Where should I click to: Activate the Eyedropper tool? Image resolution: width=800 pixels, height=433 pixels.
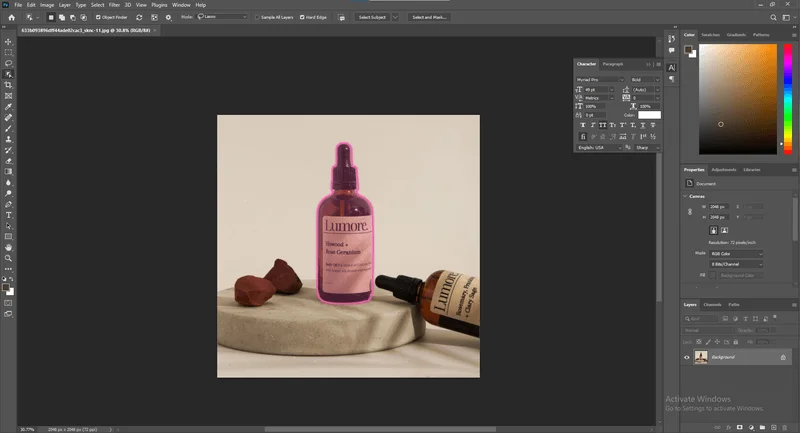pos(9,106)
